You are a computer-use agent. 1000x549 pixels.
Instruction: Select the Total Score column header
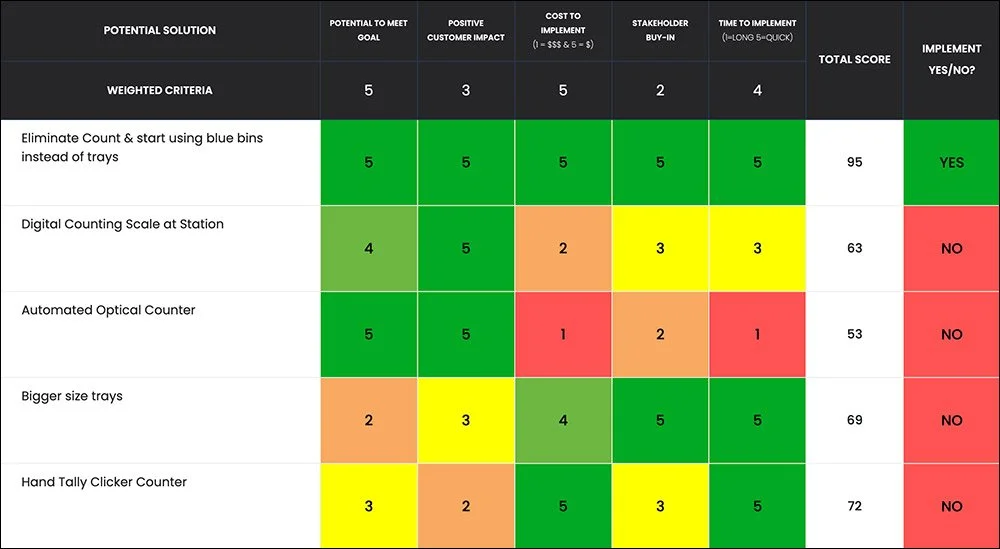(855, 59)
